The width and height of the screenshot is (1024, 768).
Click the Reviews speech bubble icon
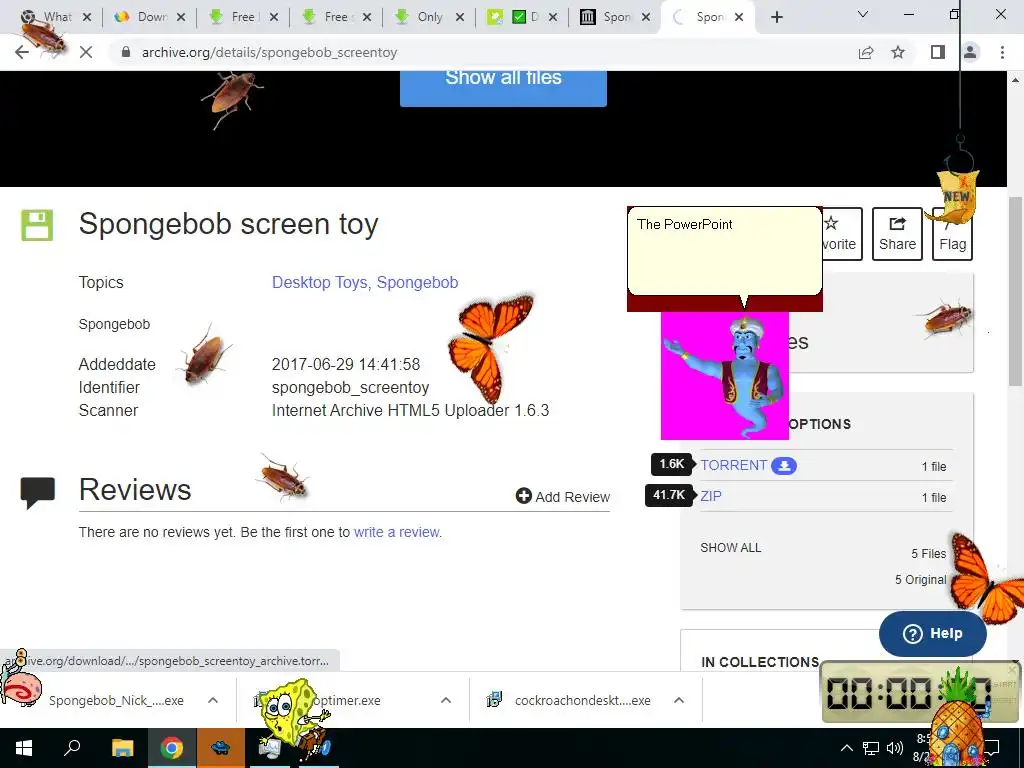[37, 492]
